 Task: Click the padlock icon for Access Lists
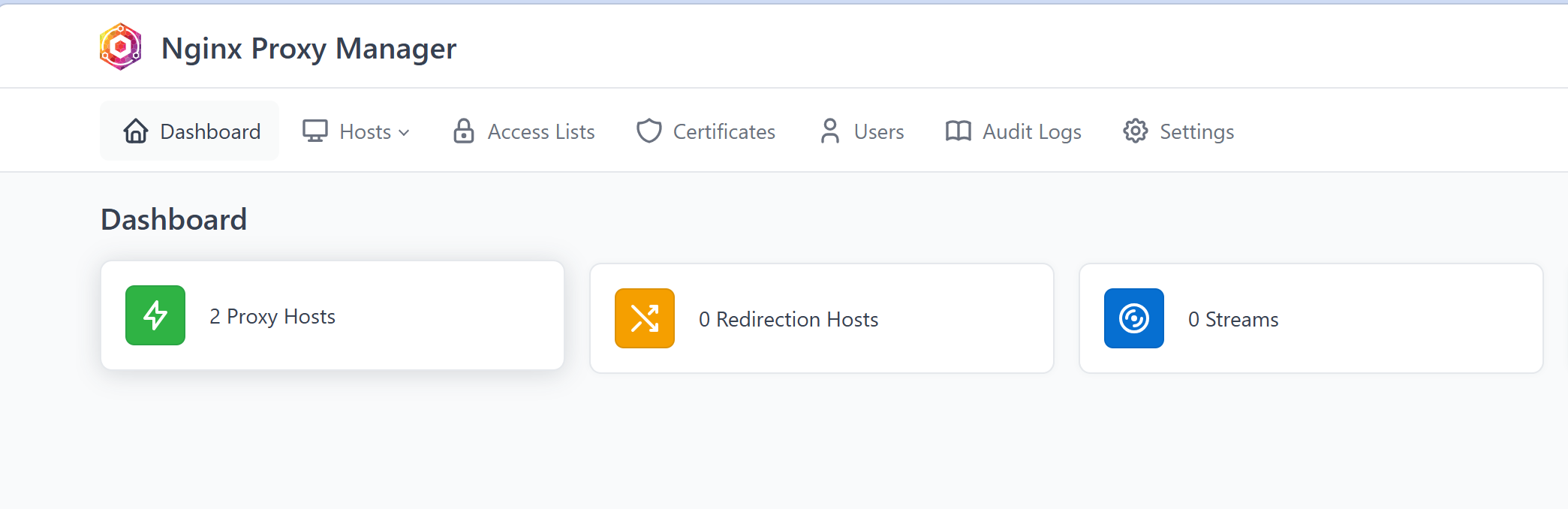click(x=464, y=131)
